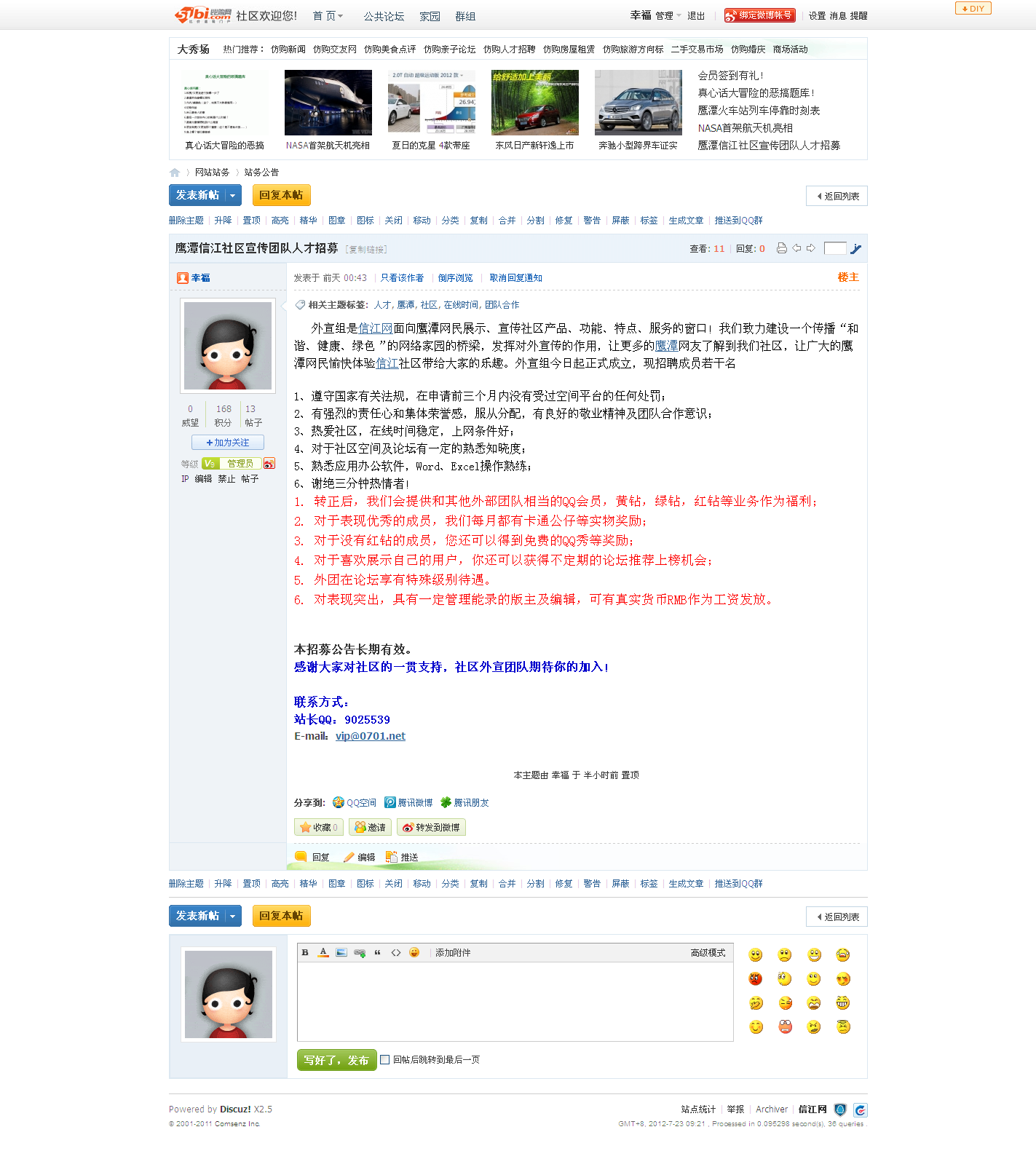This screenshot has height=1167, width=1036.
Task: Open 消息 in the top bar
Action: click(838, 16)
